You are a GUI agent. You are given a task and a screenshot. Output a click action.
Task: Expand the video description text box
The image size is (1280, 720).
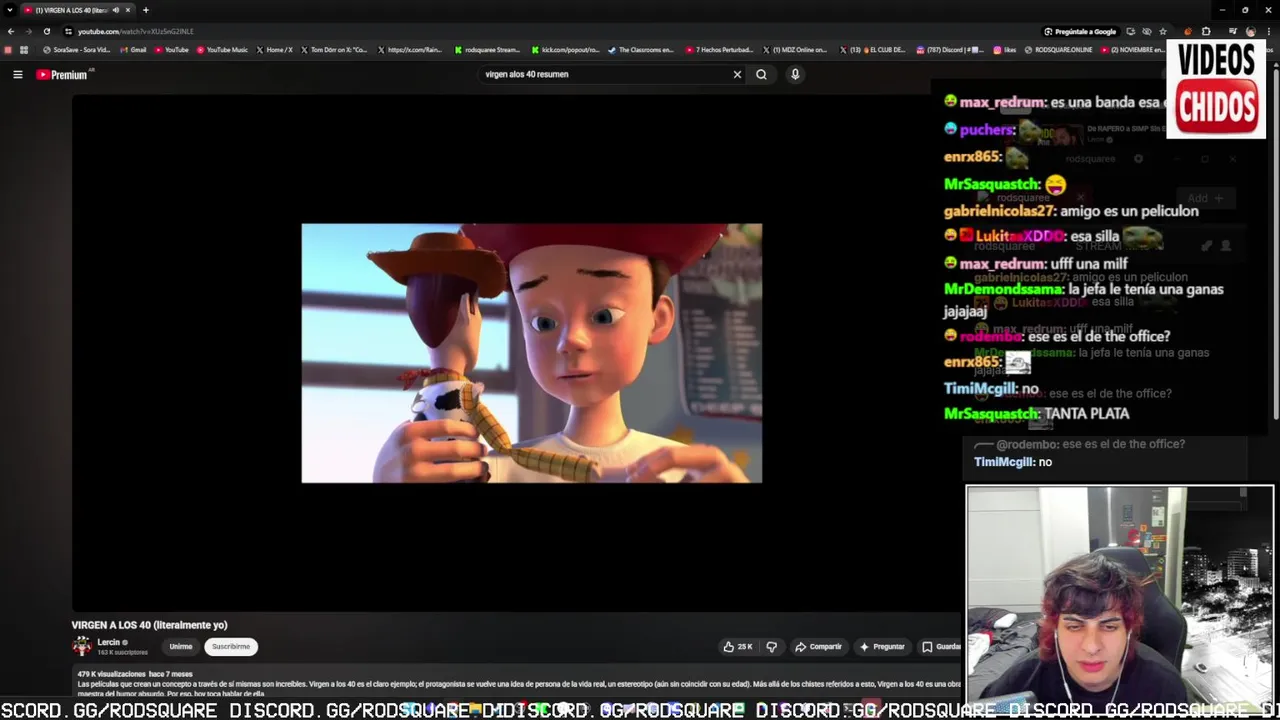pos(518,683)
